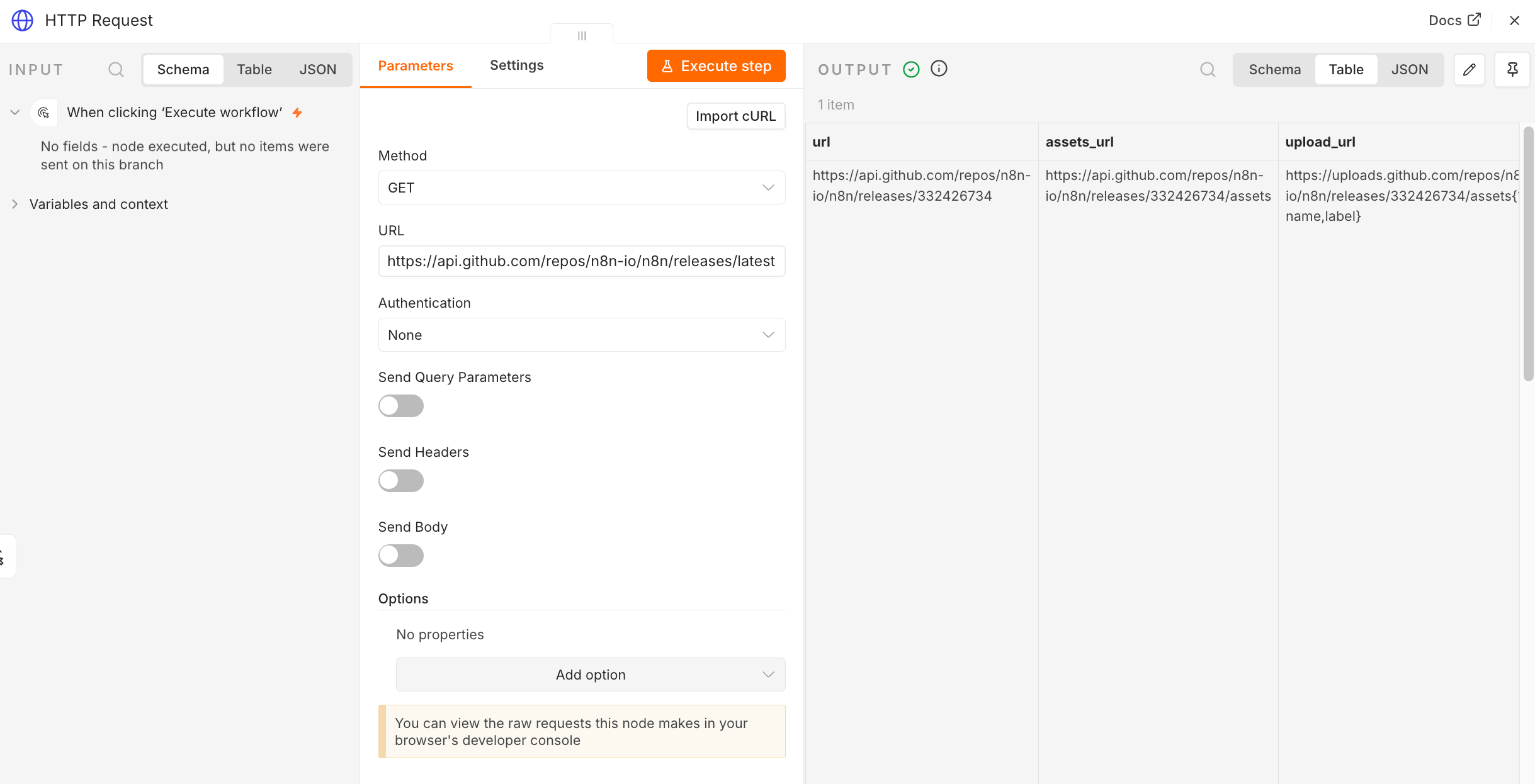
Task: Click the output info icon
Action: [x=939, y=69]
